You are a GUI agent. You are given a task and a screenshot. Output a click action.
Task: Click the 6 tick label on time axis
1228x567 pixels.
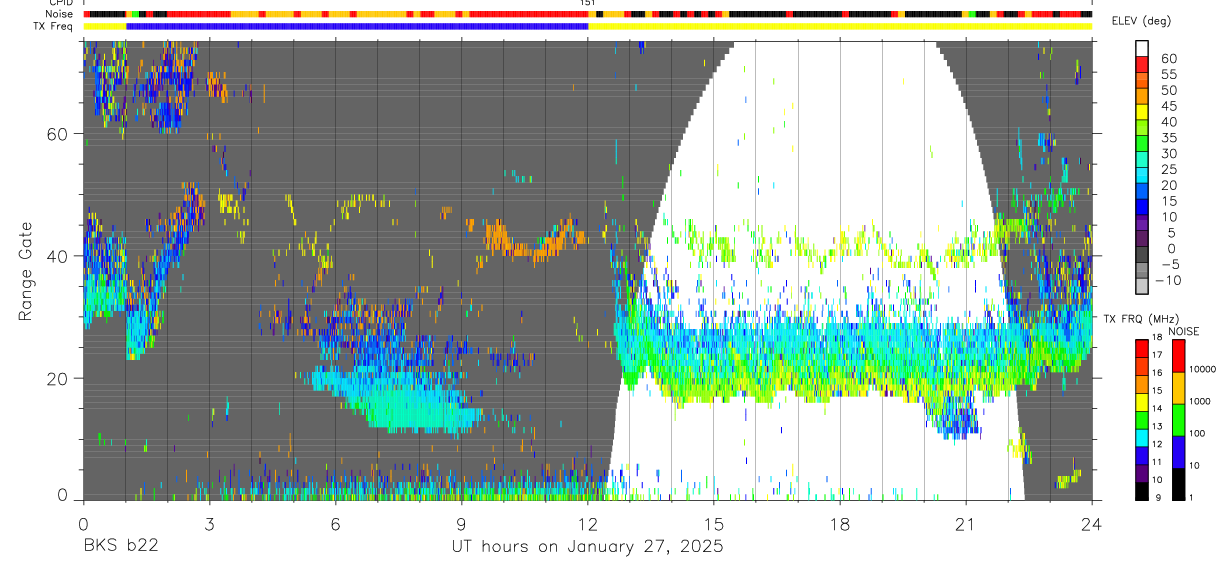[335, 524]
